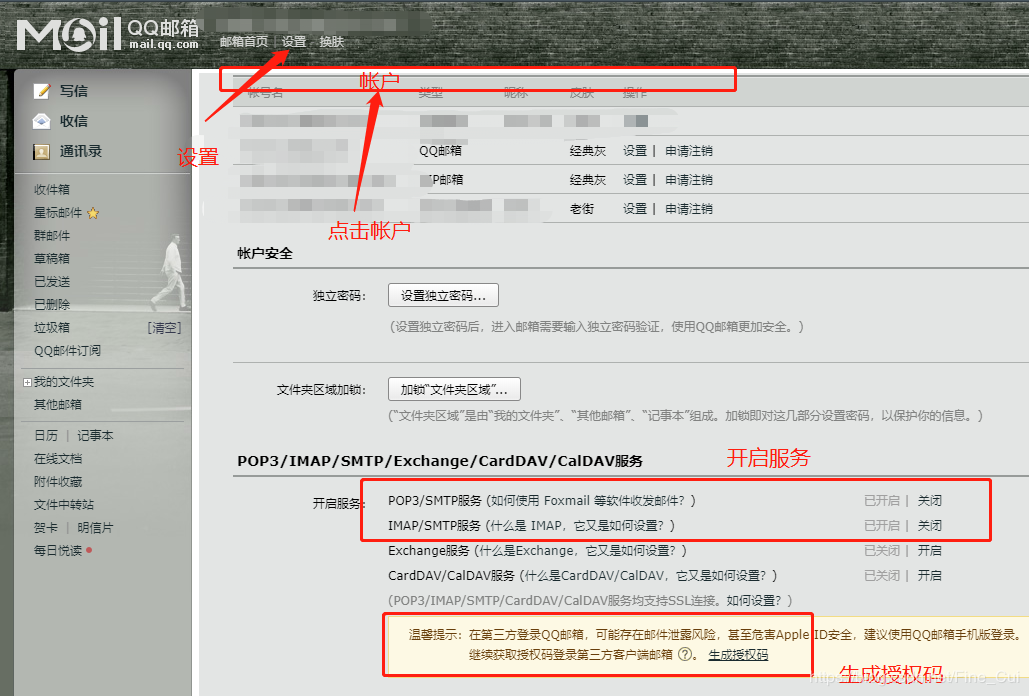The image size is (1029, 696).
Task: Select the compose mail pencil icon
Action: click(40, 90)
